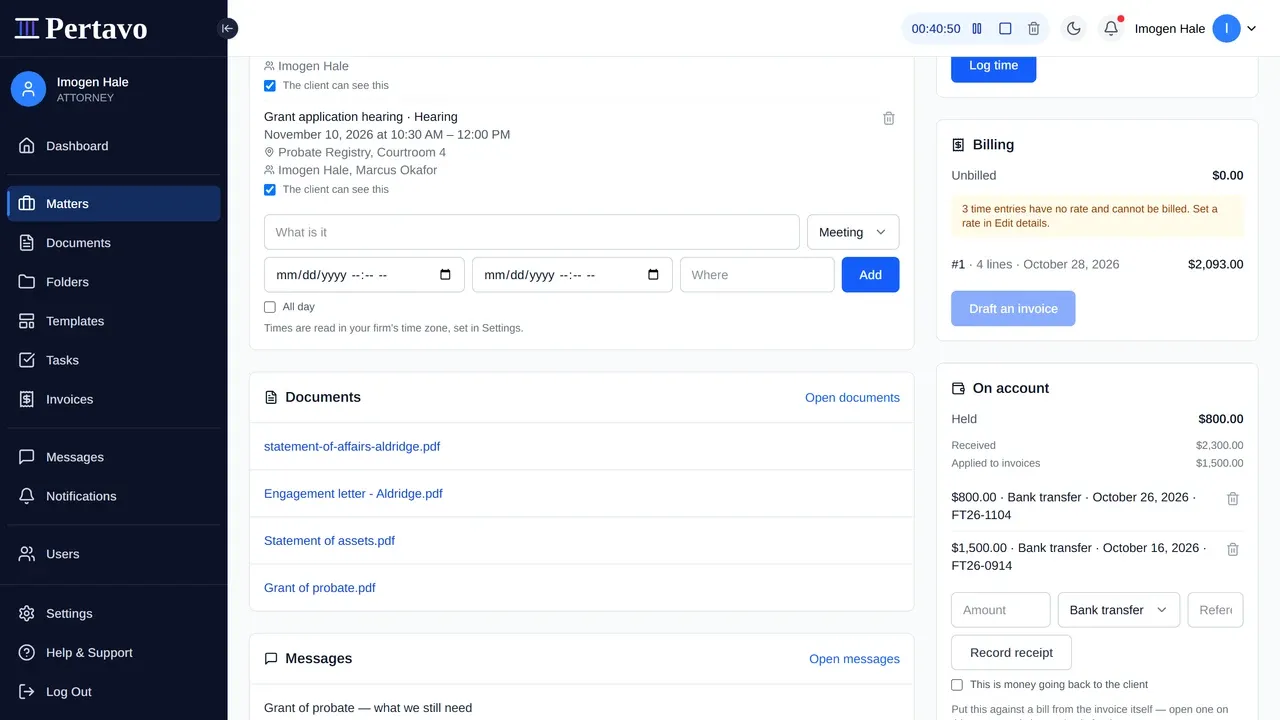Click the Add event button

(870, 275)
